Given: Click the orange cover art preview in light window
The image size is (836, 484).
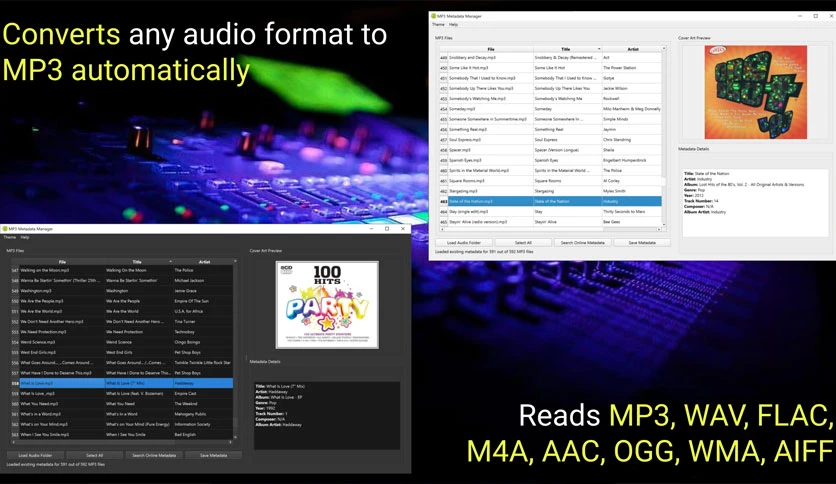Looking at the screenshot, I should click(755, 92).
